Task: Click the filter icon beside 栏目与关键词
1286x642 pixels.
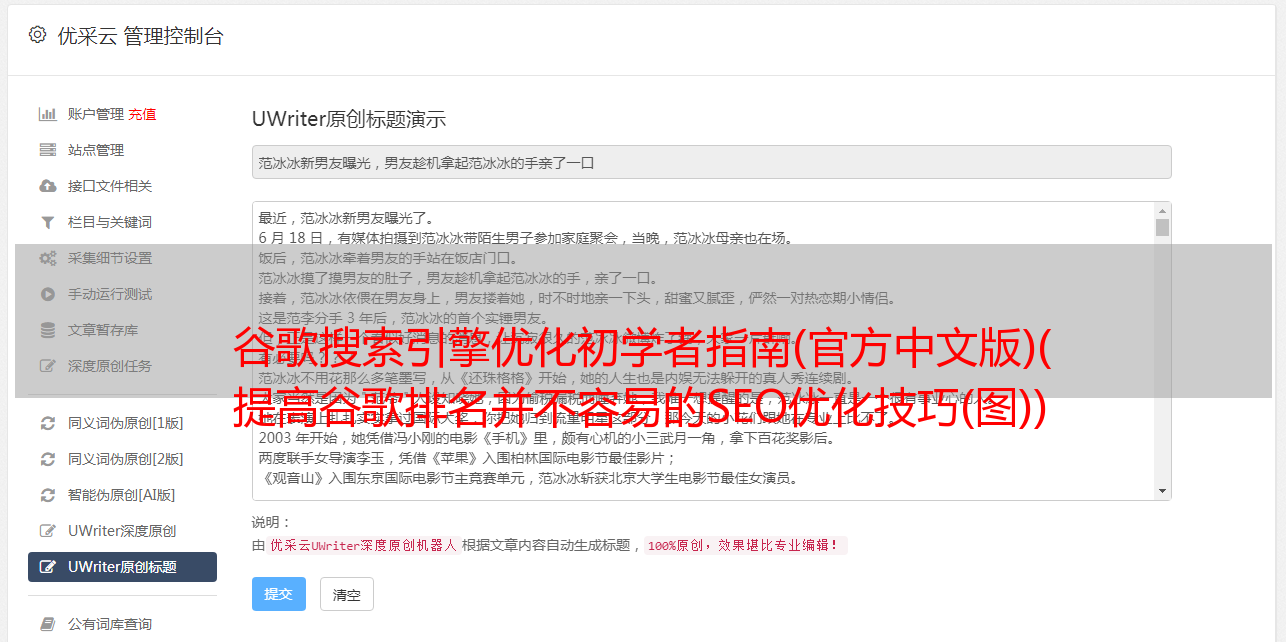Action: (x=47, y=222)
